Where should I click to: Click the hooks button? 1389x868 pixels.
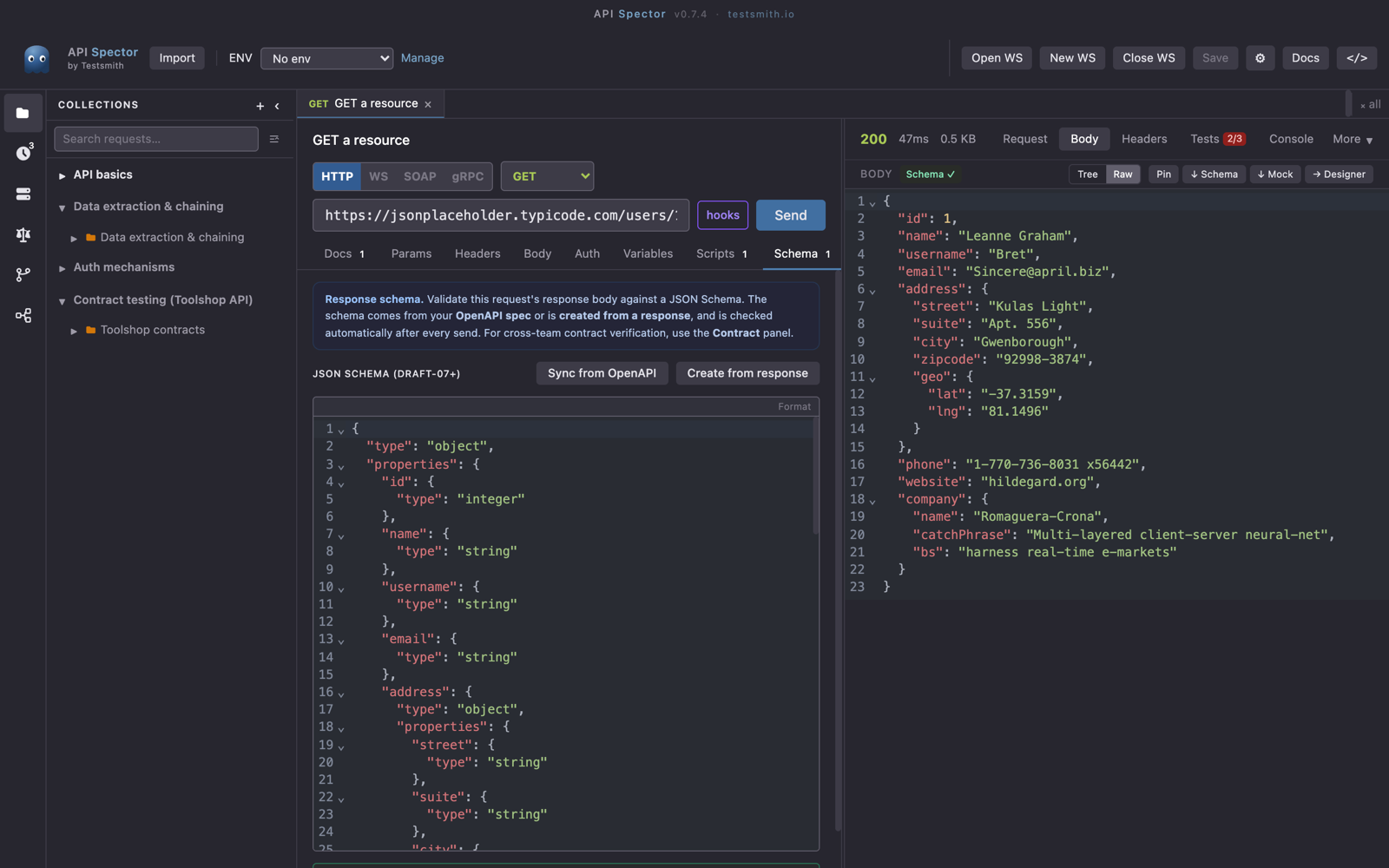pos(722,215)
